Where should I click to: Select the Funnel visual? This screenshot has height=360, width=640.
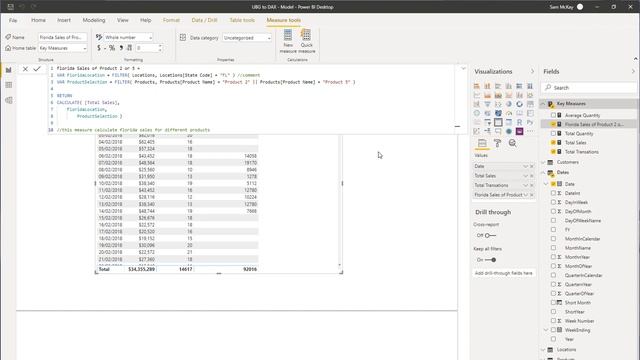(x=487, y=104)
